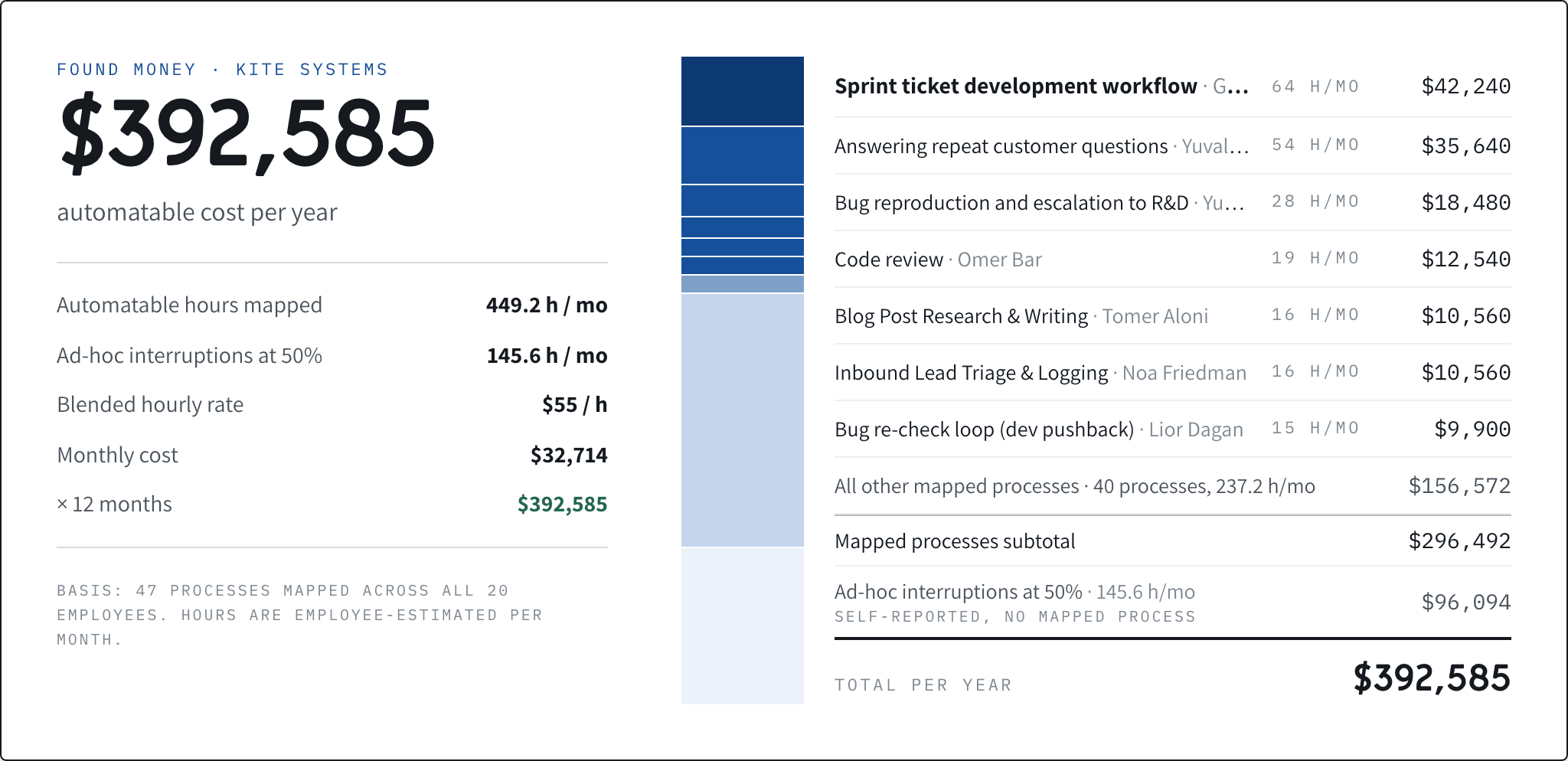Click Bug reproduction and escalation to R&D

coord(1011,203)
